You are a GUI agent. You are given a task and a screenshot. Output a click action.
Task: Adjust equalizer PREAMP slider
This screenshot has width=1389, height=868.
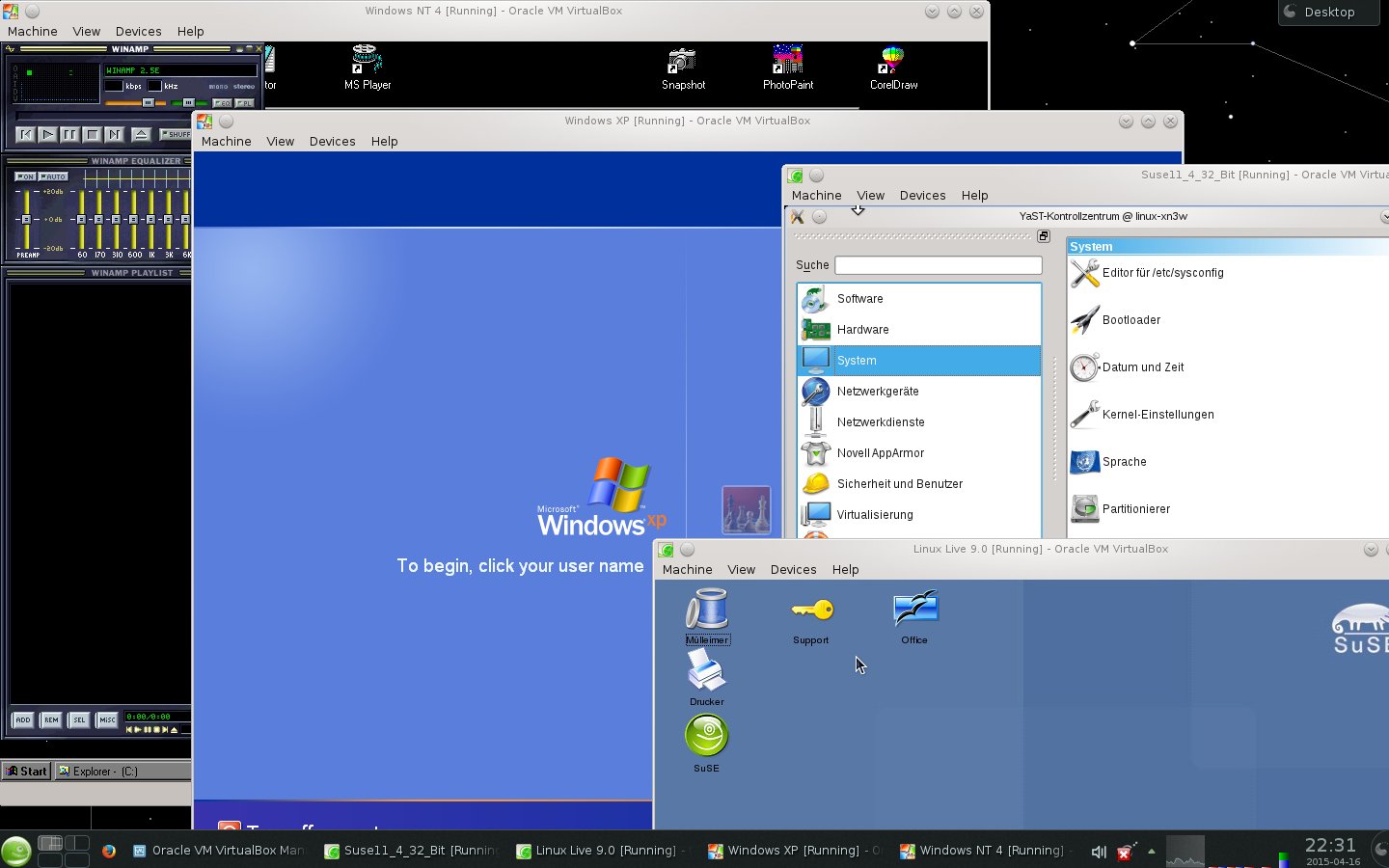[x=26, y=219]
